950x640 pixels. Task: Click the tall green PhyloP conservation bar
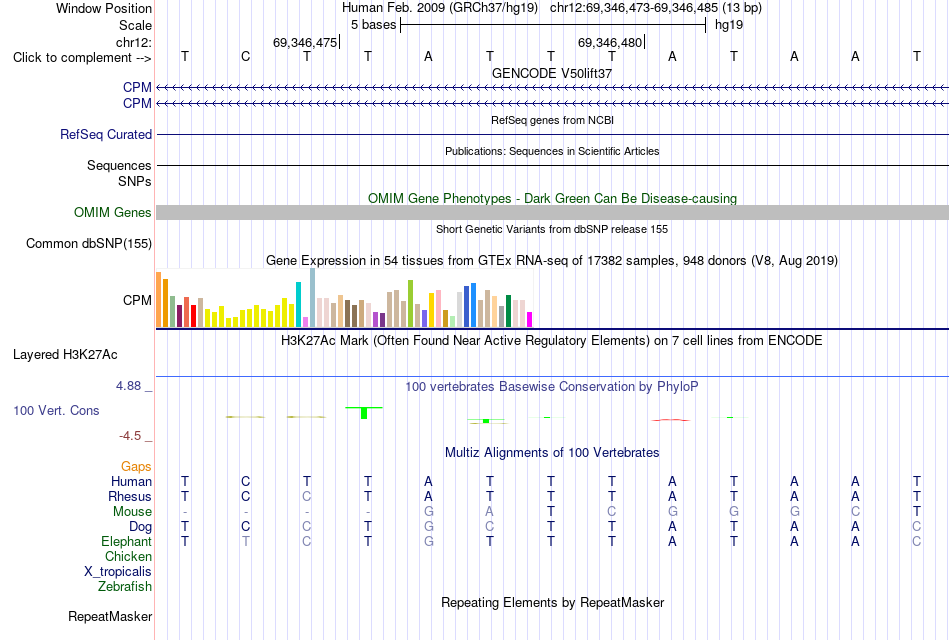click(364, 413)
